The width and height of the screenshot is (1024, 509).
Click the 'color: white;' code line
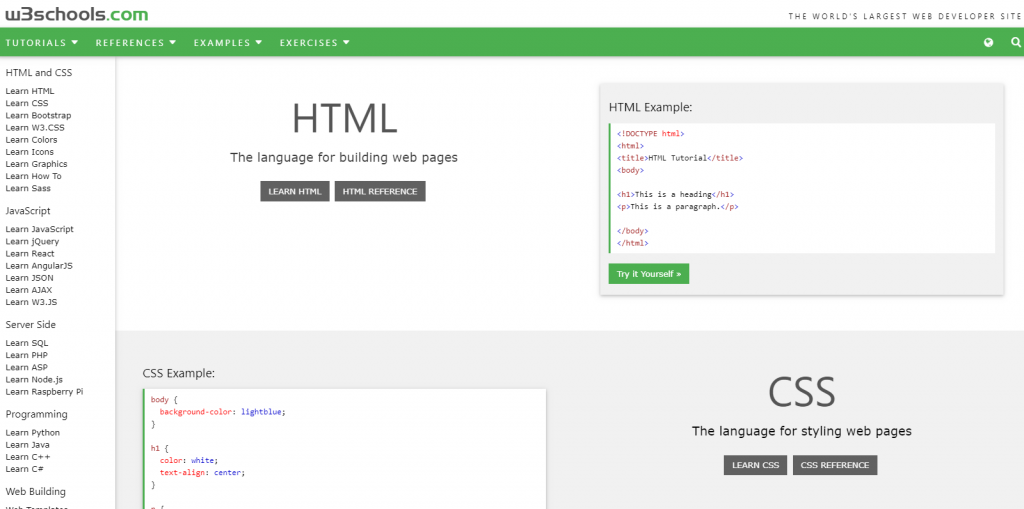click(189, 460)
